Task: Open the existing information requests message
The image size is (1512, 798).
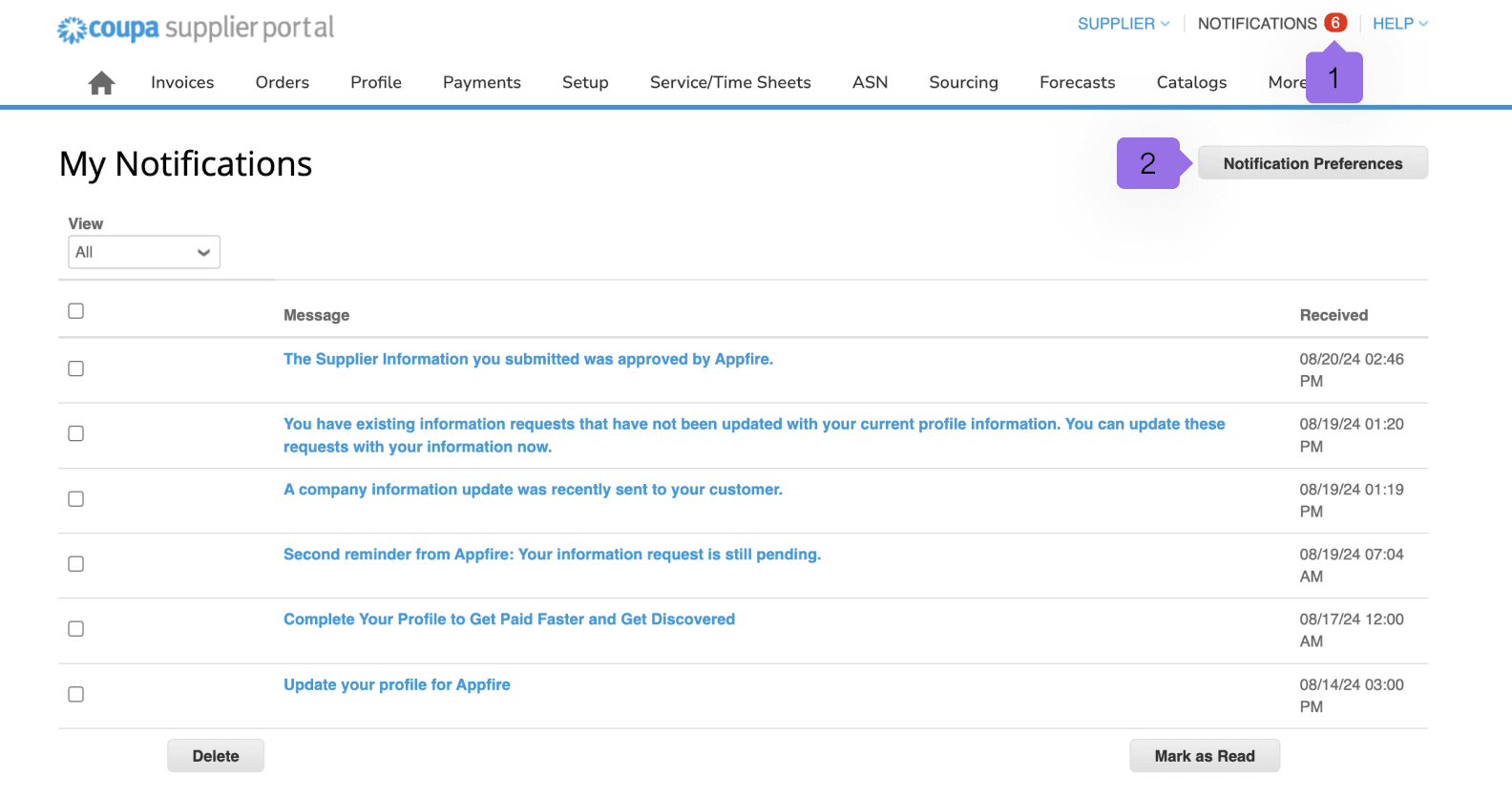Action: (x=754, y=435)
